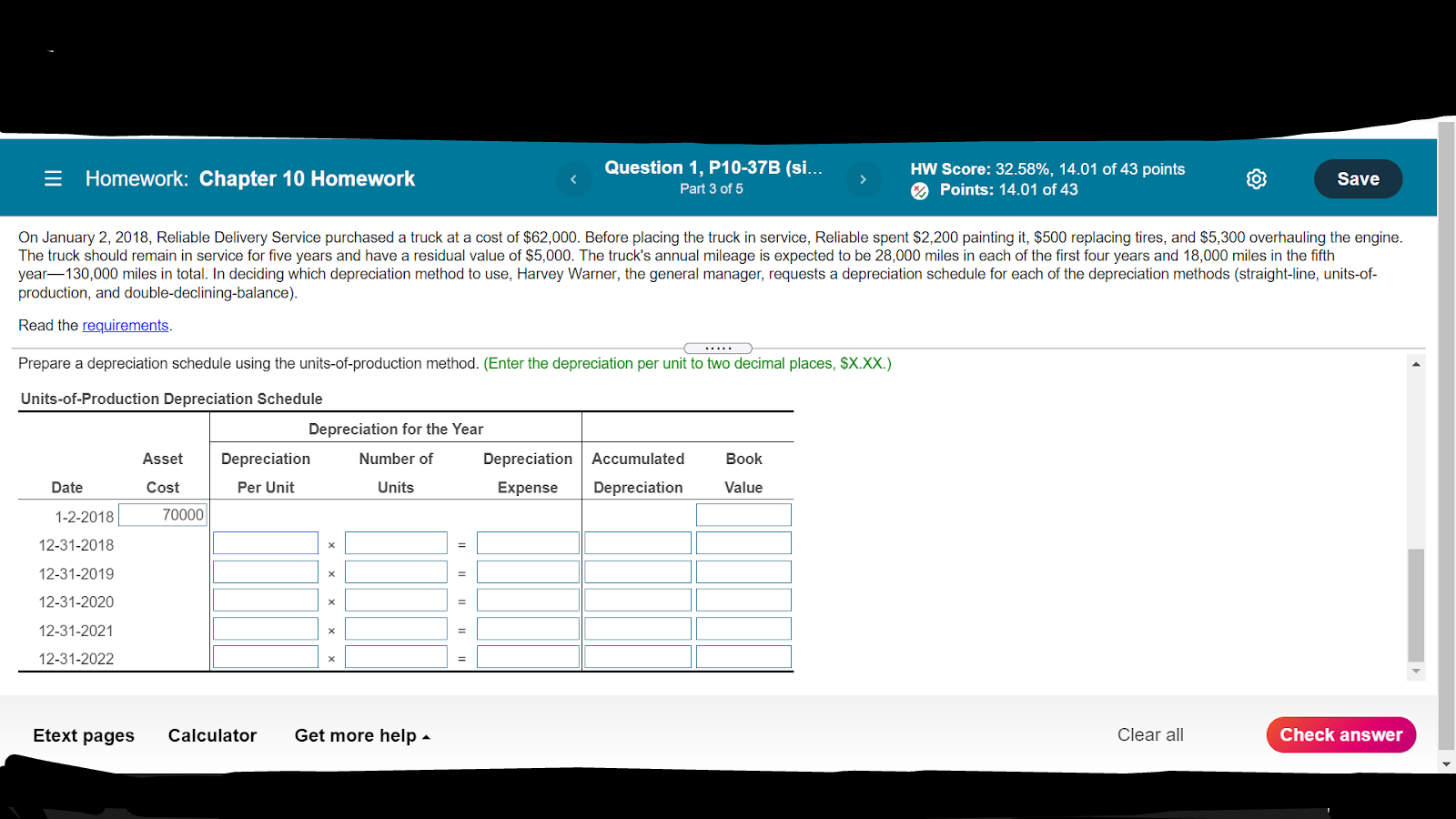Open Etext pages
Screen dimensions: 1456x819
(83, 735)
